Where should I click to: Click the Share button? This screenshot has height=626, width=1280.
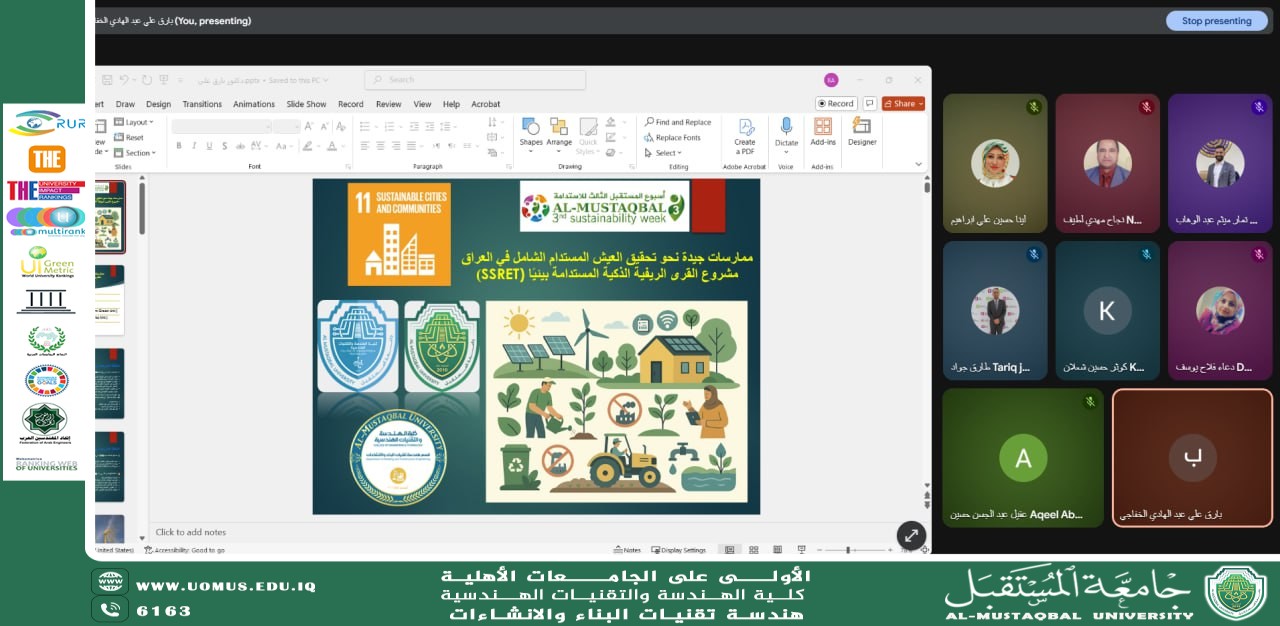pyautogui.click(x=903, y=103)
